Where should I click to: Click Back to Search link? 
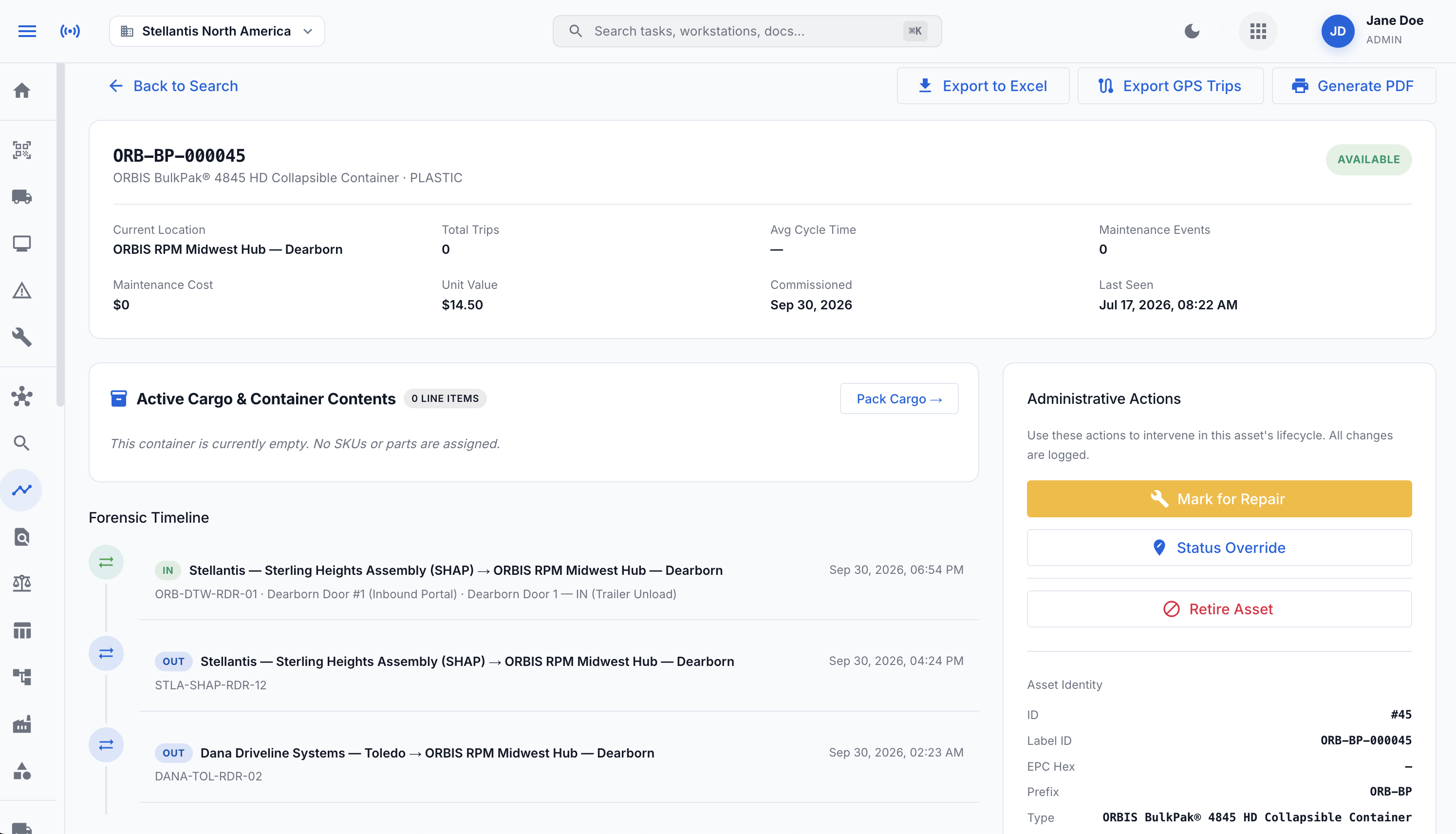click(173, 86)
